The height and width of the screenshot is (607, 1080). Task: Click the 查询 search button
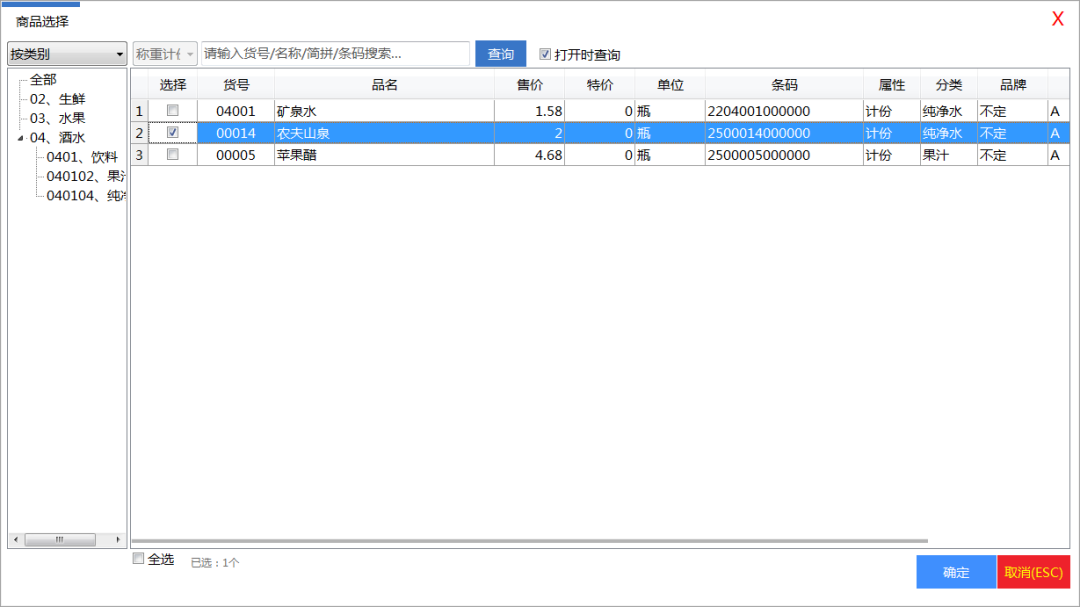pos(500,54)
